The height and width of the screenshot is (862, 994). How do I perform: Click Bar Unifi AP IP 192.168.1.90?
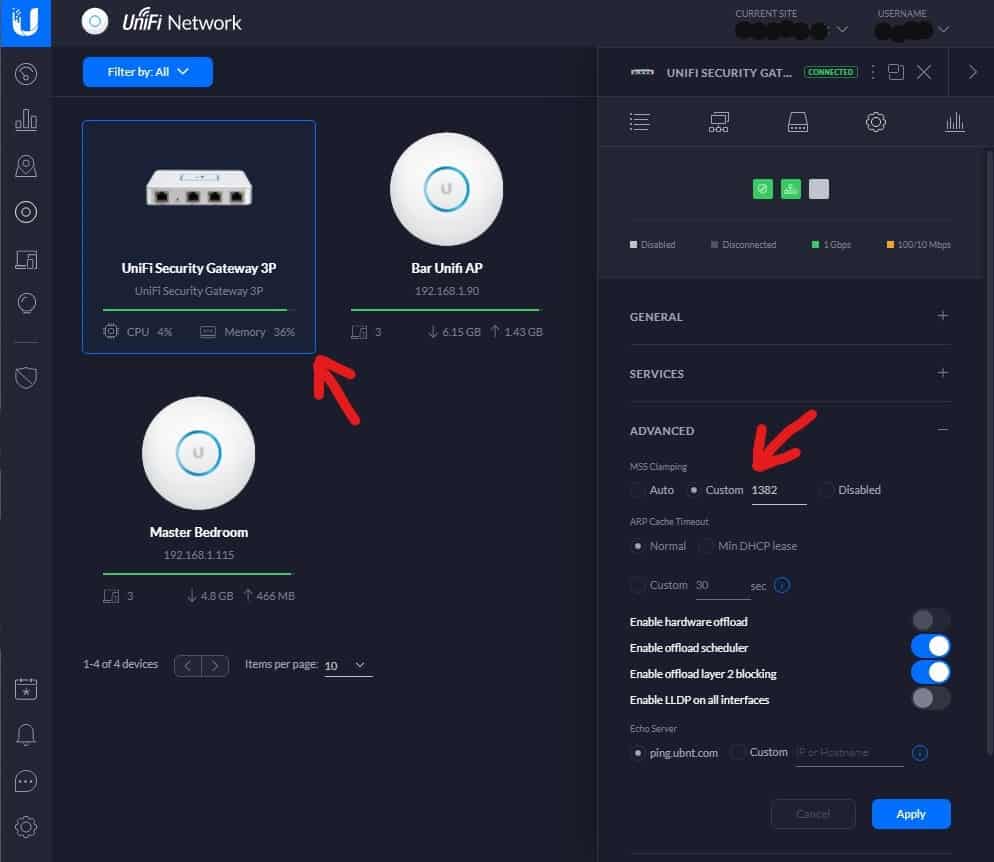447,291
